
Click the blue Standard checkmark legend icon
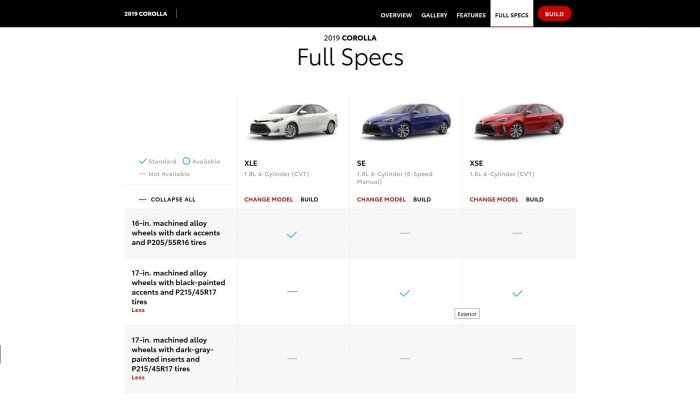[x=143, y=161]
